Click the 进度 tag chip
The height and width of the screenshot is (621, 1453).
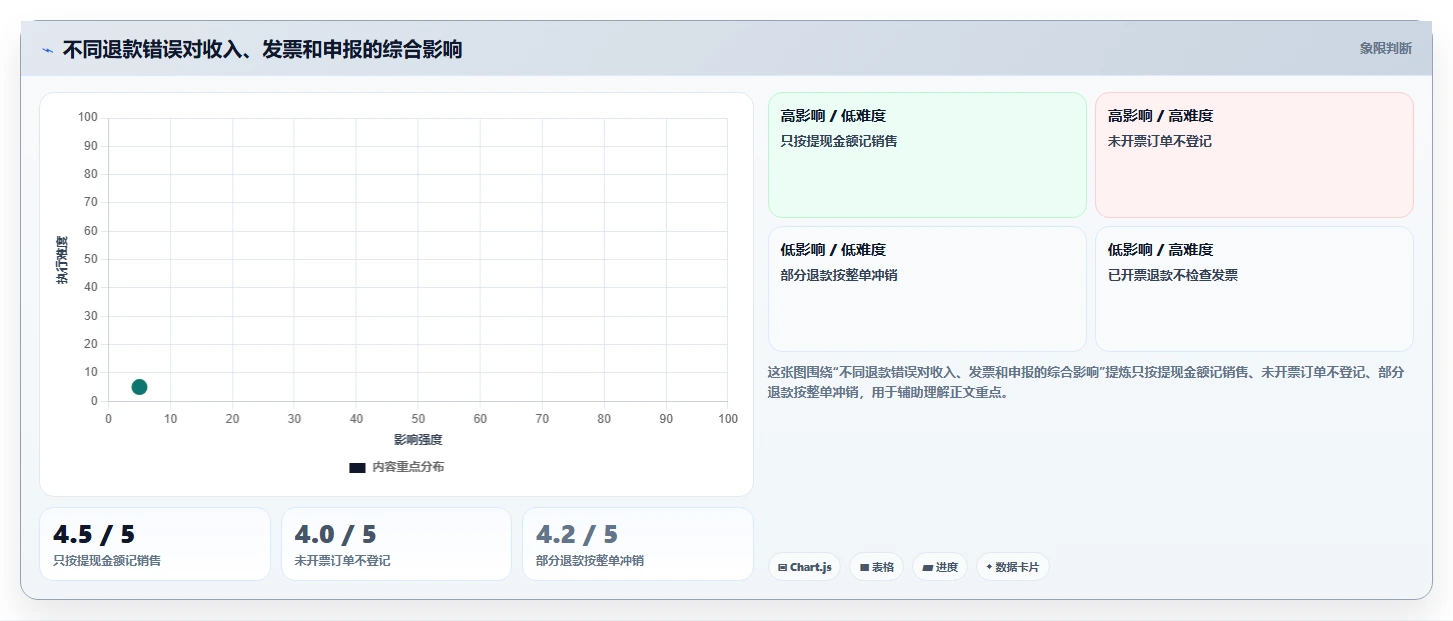(x=940, y=567)
